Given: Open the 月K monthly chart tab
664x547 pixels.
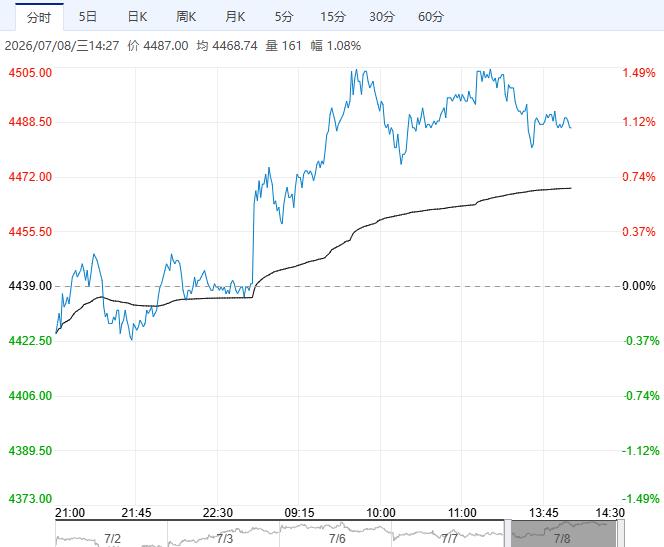Looking at the screenshot, I should pos(235,17).
